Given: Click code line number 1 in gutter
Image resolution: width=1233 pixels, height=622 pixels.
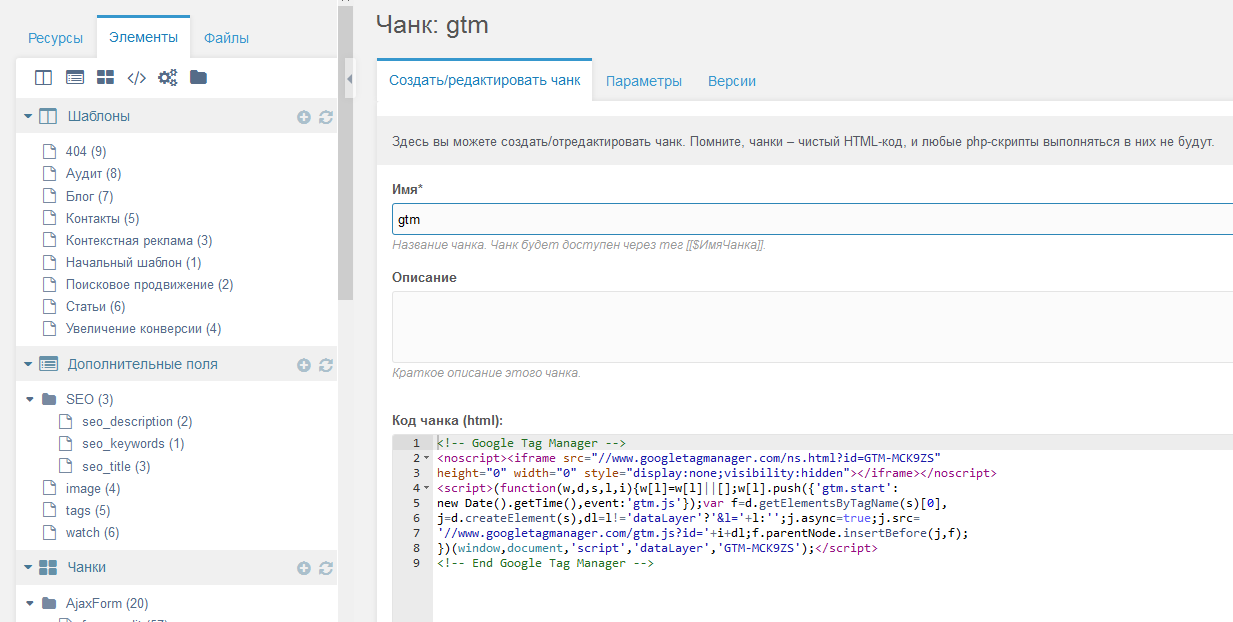Looking at the screenshot, I should click(x=415, y=443).
